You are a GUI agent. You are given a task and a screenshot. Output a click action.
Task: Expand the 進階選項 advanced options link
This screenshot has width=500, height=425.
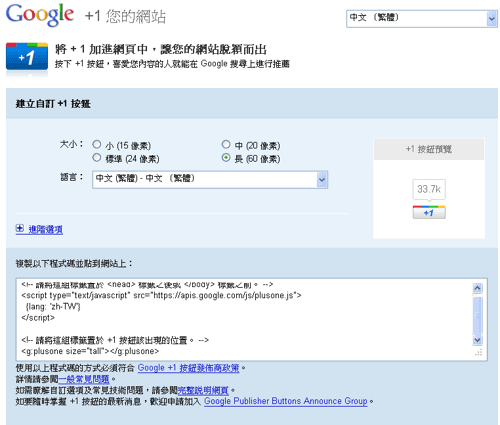(x=46, y=229)
